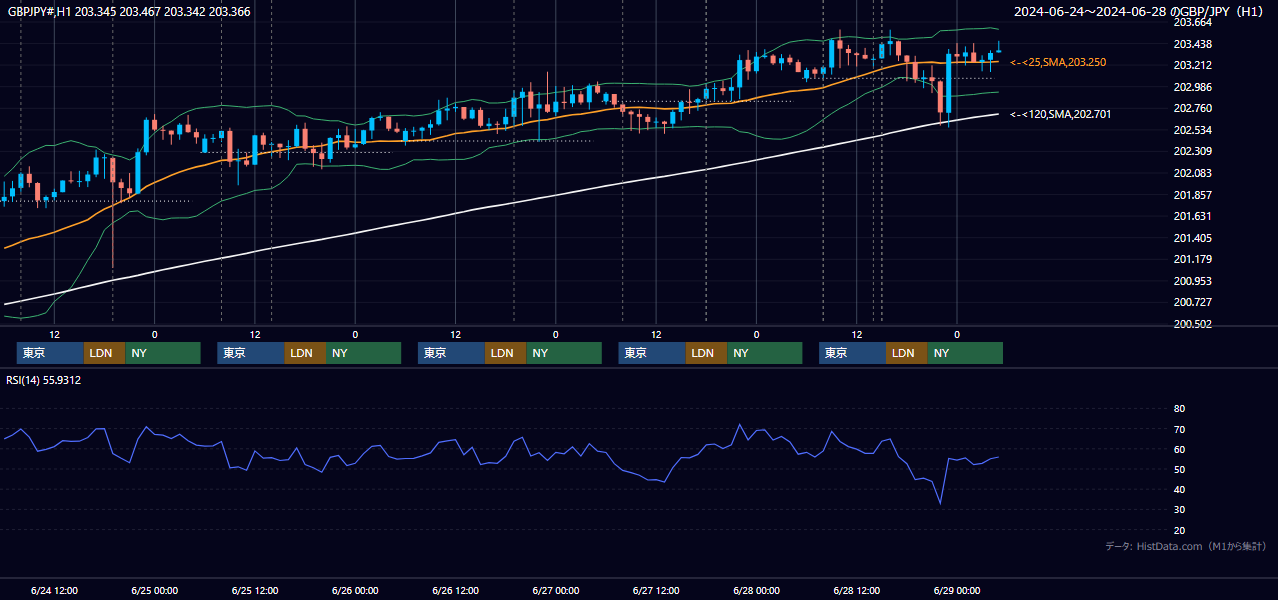Click the RSI 80 level label
This screenshot has height=600, width=1278.
tap(1179, 409)
